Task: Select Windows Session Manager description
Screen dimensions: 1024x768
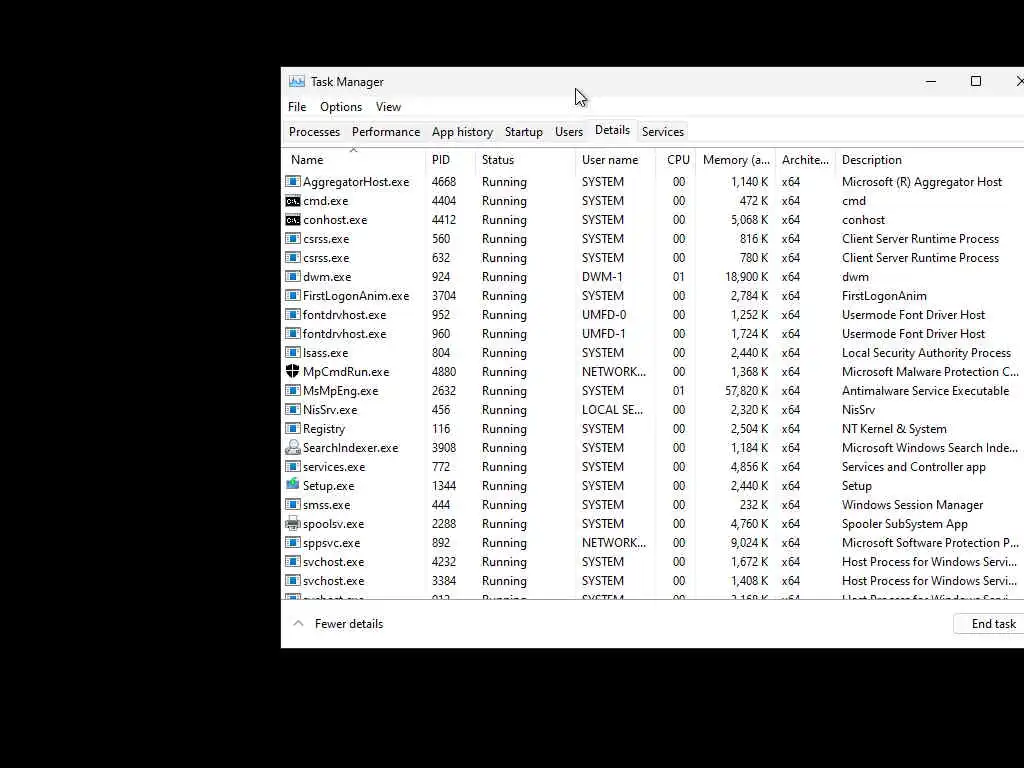Action: 912,504
